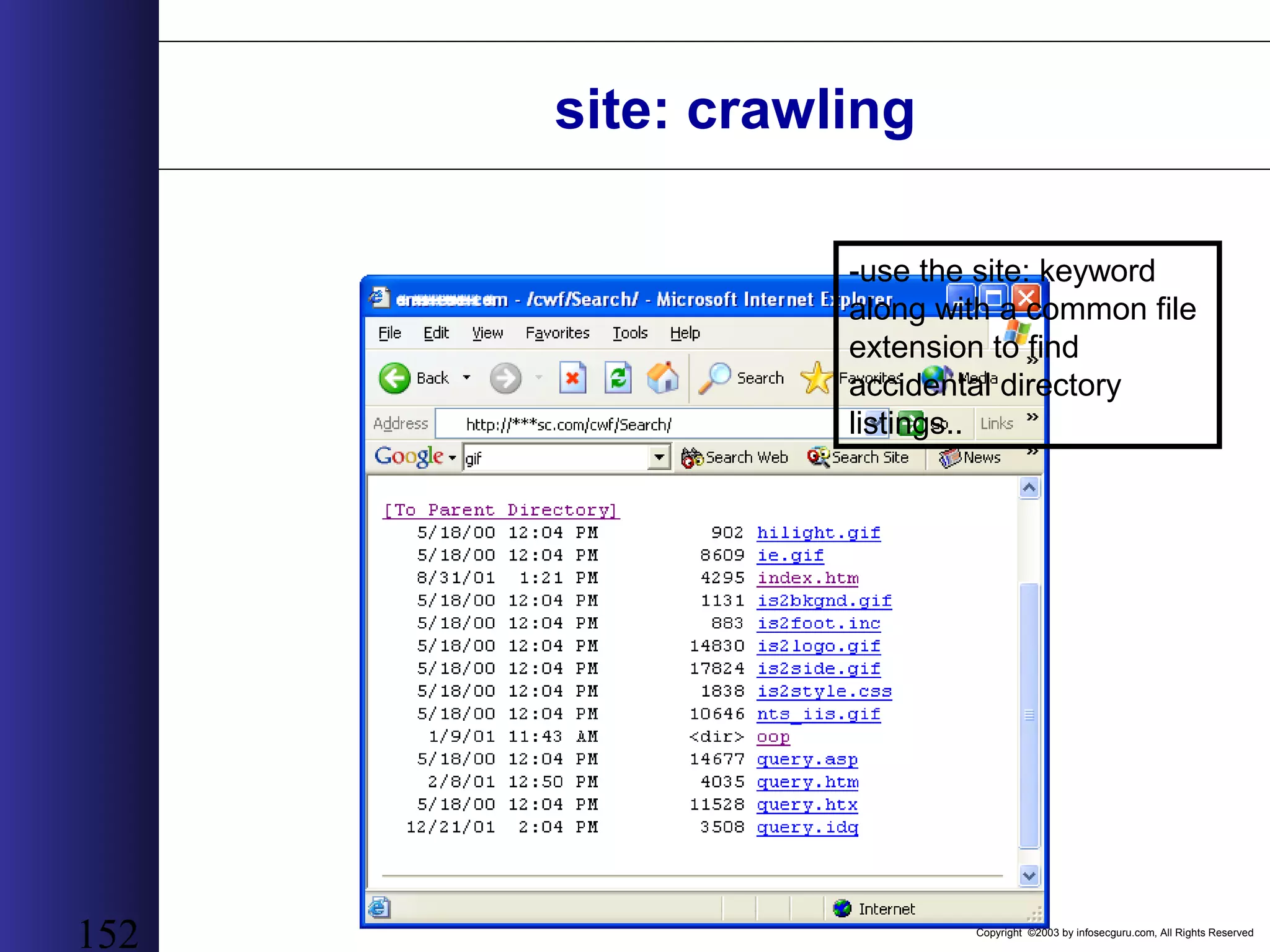Open the query.idq link
This screenshot has width=1270, height=952.
807,827
